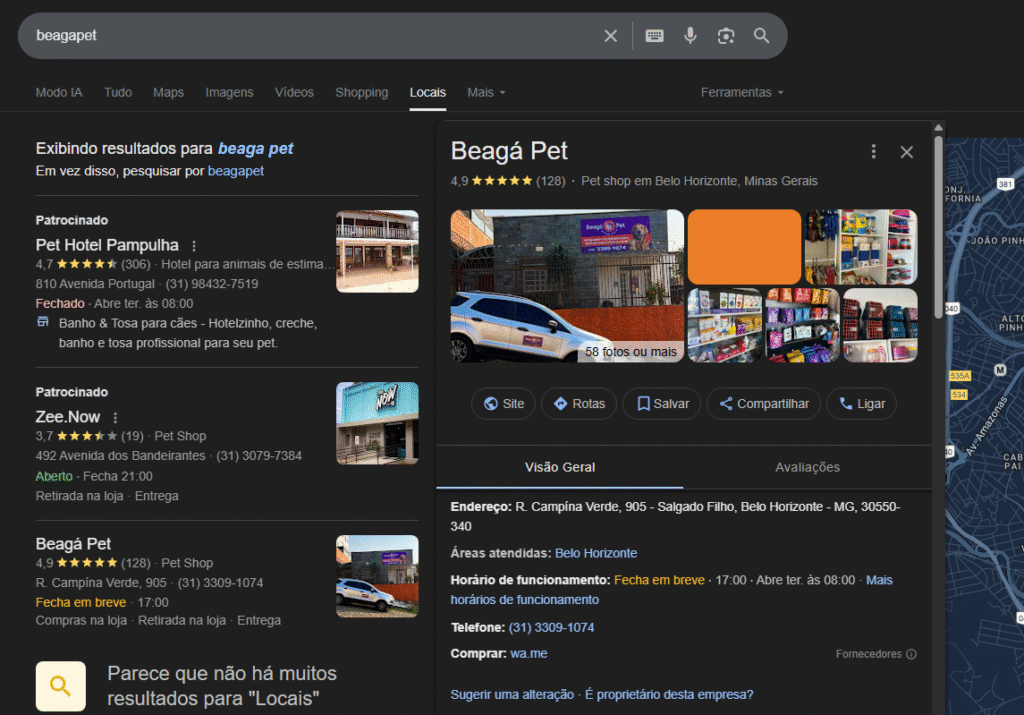
Task: Expand the Mais dropdown menu
Action: 486,93
